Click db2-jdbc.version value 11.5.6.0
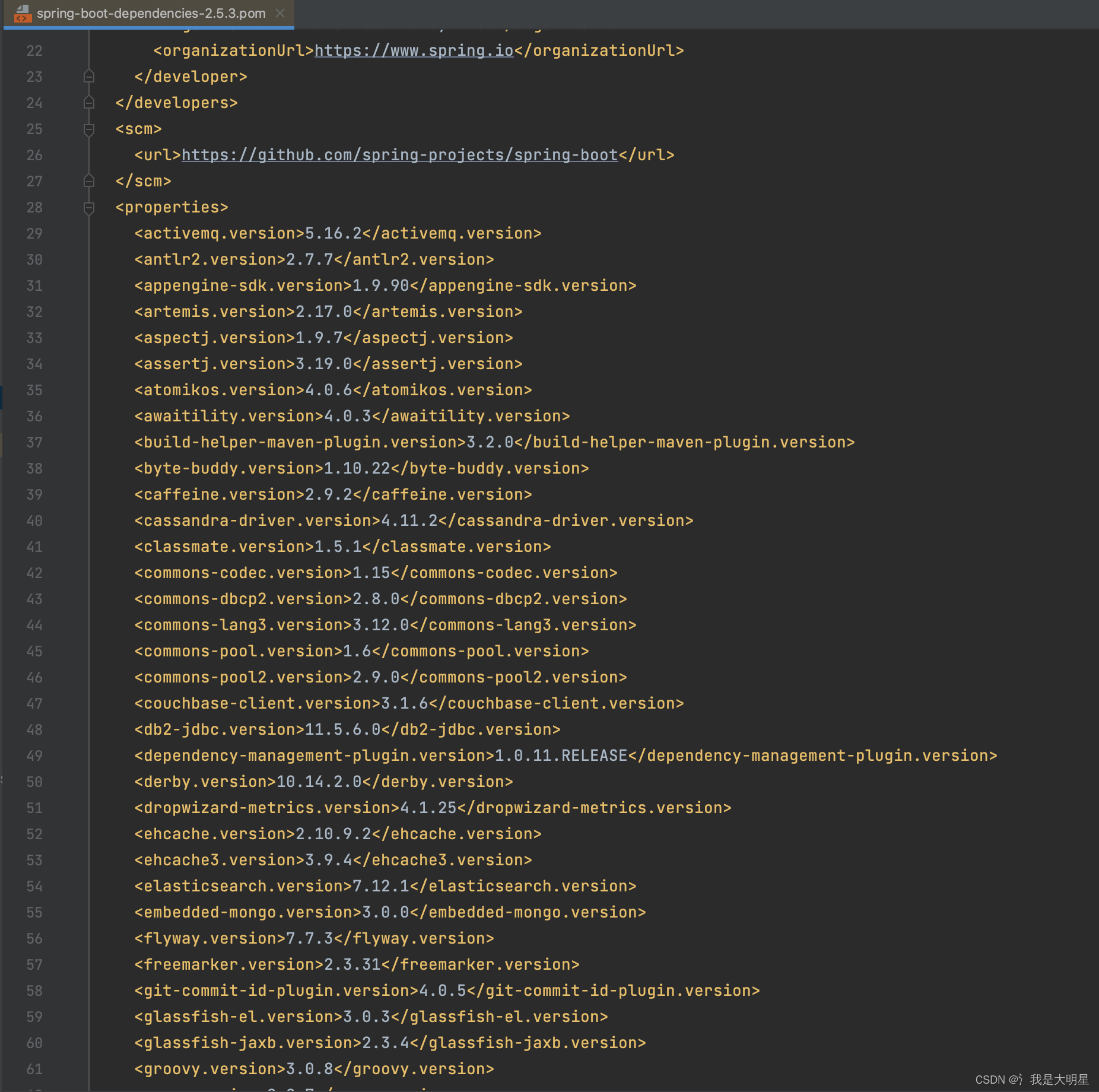 [343, 729]
